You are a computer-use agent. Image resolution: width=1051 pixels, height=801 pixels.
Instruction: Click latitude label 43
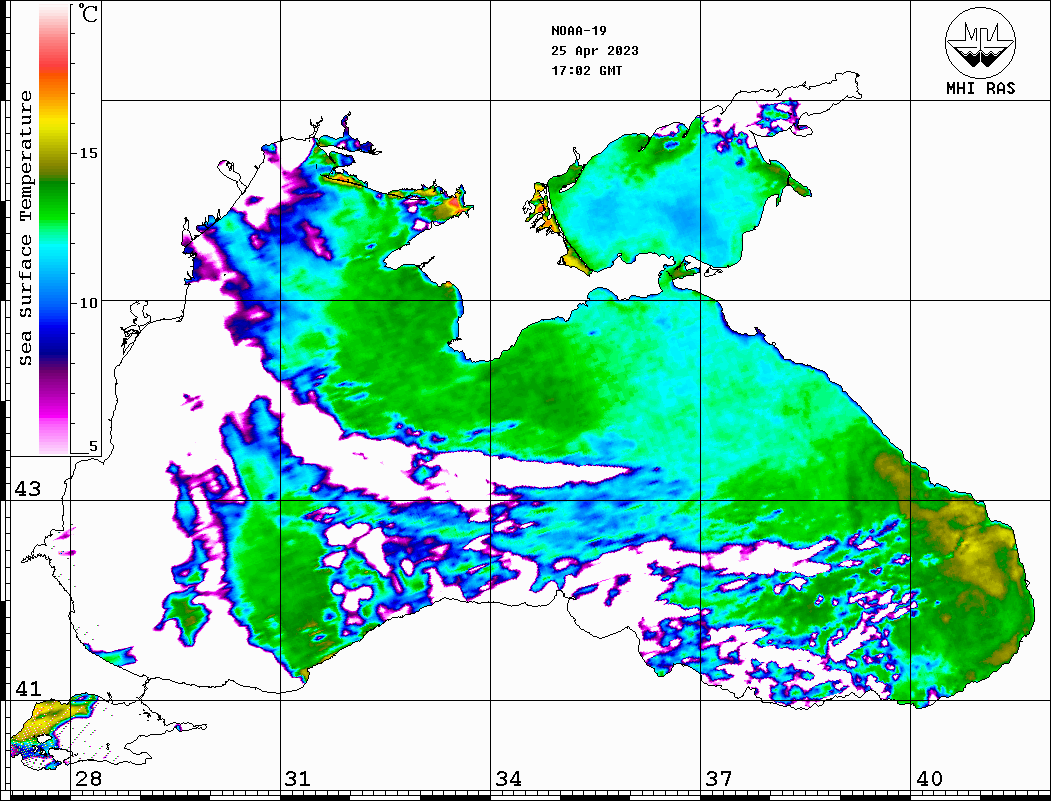point(28,489)
